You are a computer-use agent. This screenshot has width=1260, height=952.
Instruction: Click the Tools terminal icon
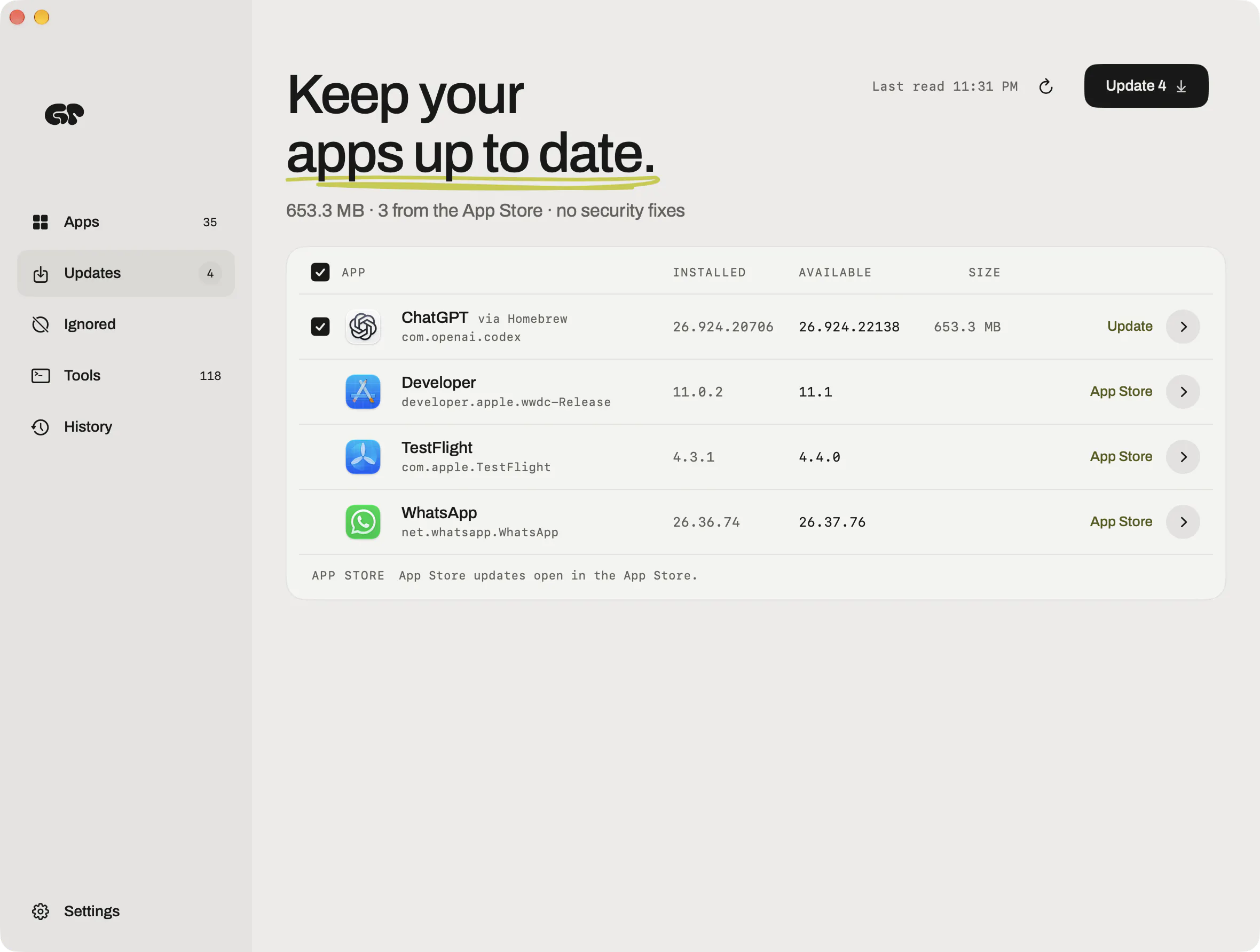pos(41,376)
